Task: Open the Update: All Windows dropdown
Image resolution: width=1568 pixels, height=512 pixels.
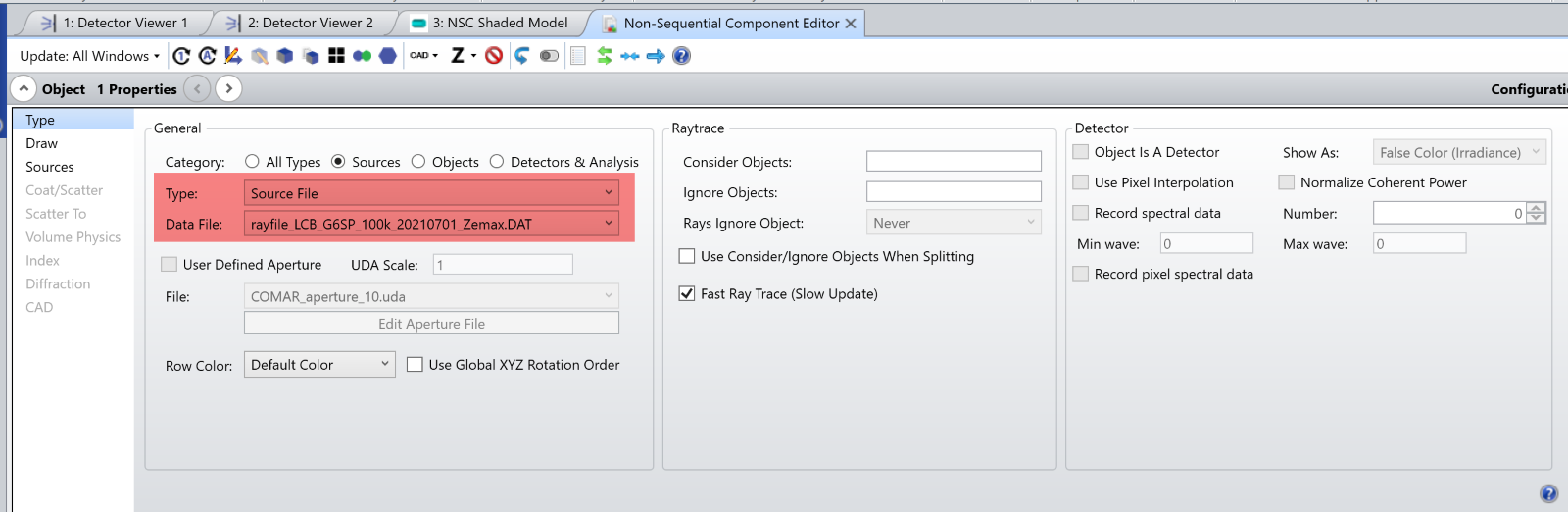Action: [89, 56]
